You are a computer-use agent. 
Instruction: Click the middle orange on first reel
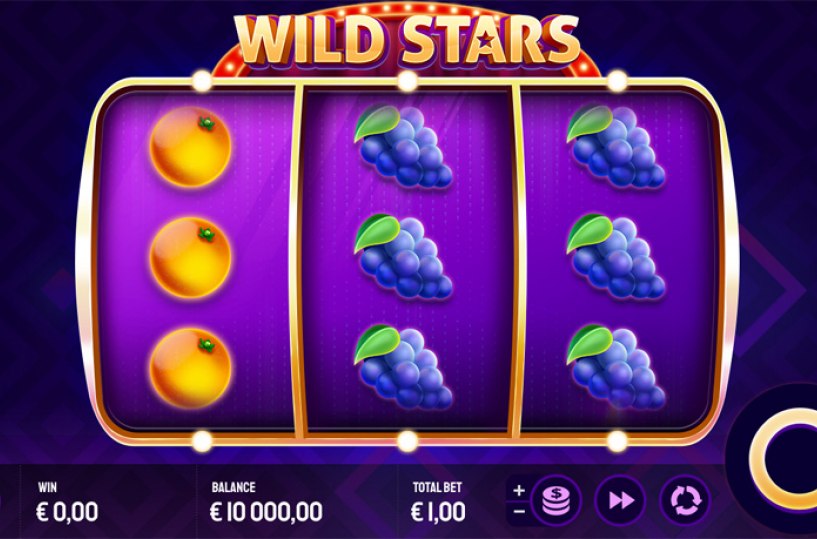pyautogui.click(x=191, y=257)
